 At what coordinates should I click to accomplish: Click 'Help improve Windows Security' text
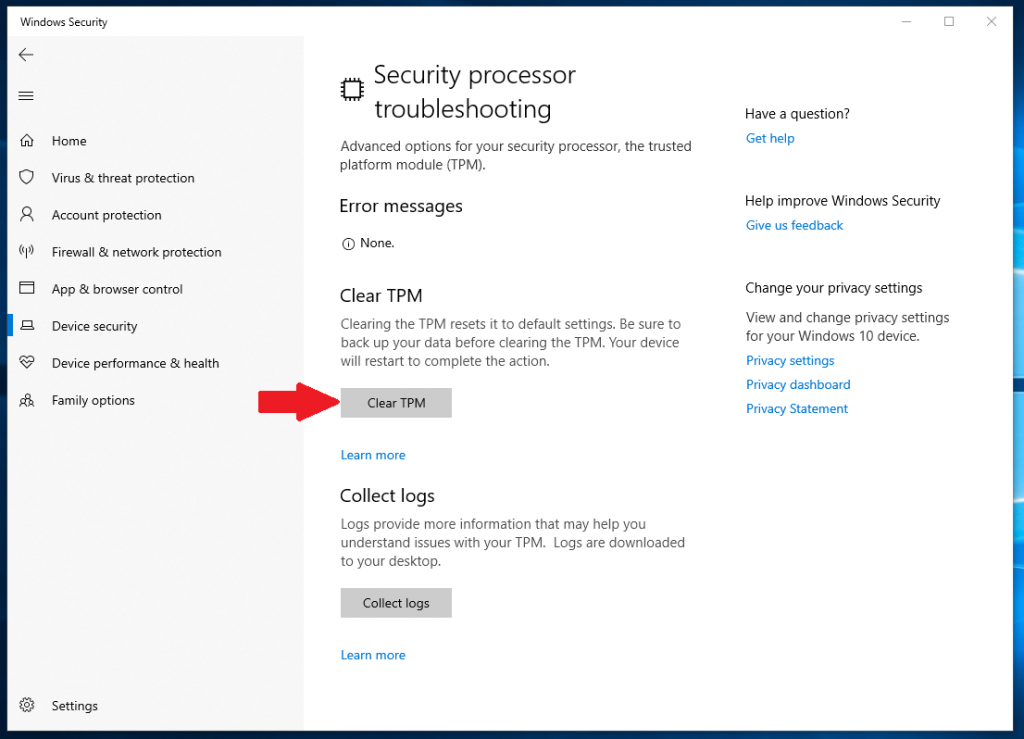pos(842,200)
